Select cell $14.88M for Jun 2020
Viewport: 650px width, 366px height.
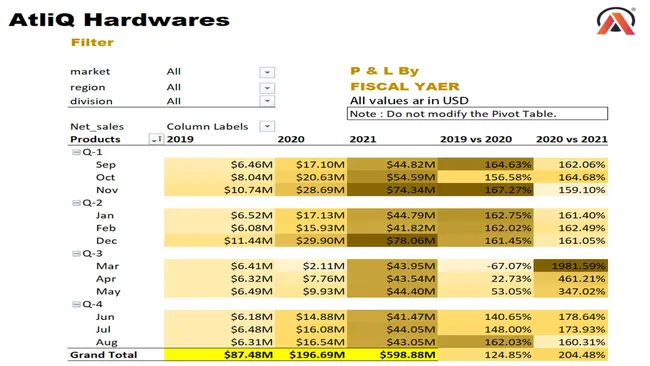tap(311, 317)
